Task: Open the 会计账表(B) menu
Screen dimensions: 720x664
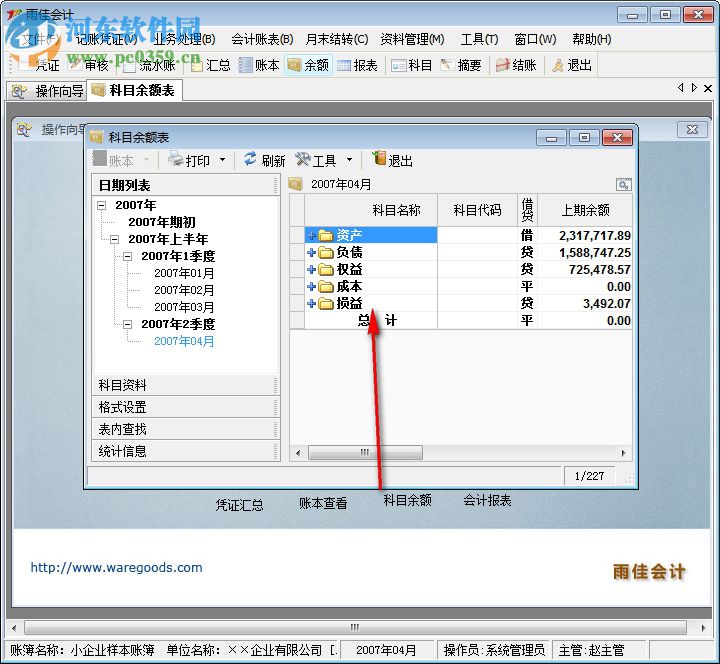Action: (262, 39)
